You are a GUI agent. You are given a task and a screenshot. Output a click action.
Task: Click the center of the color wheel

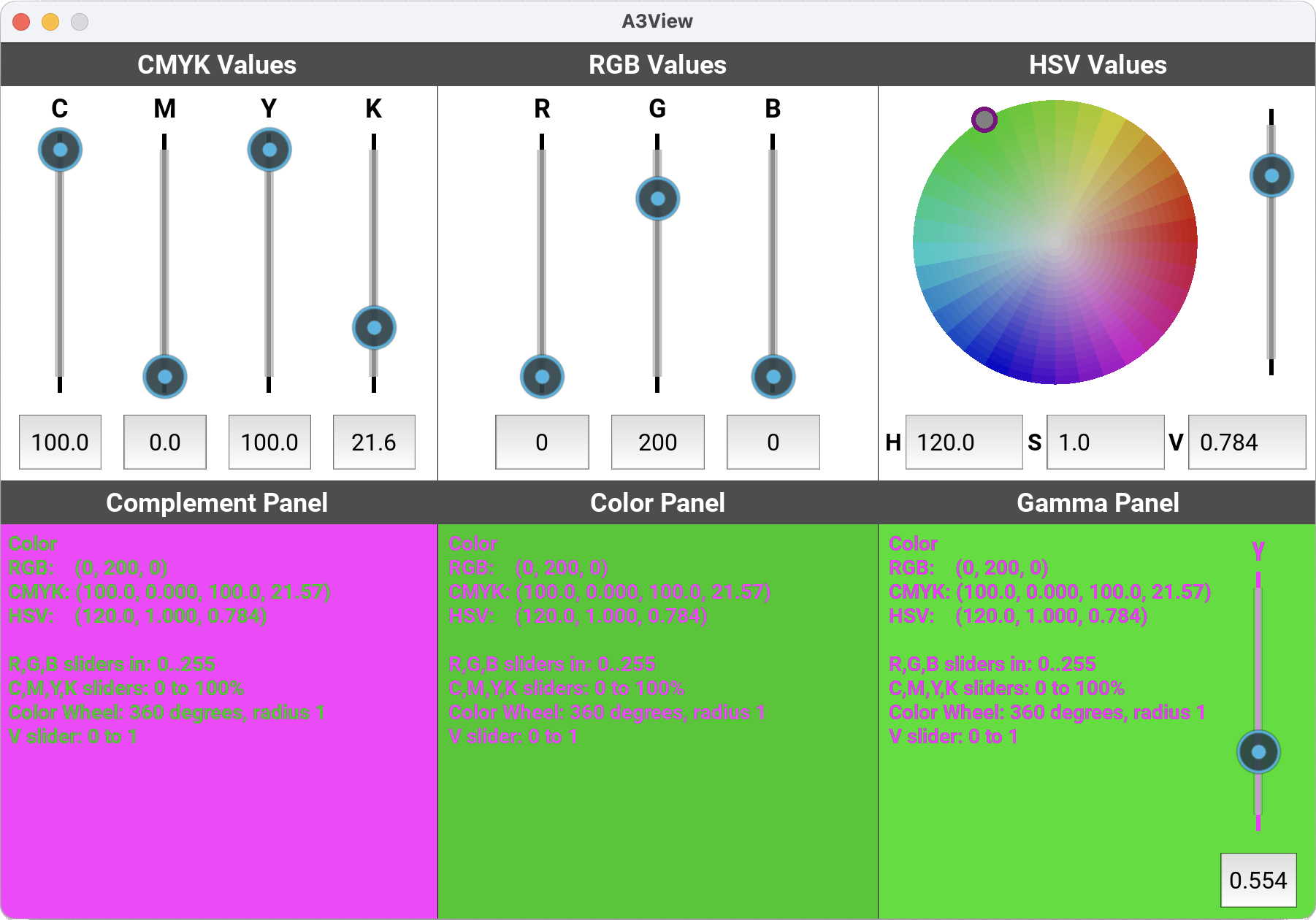(x=1055, y=242)
